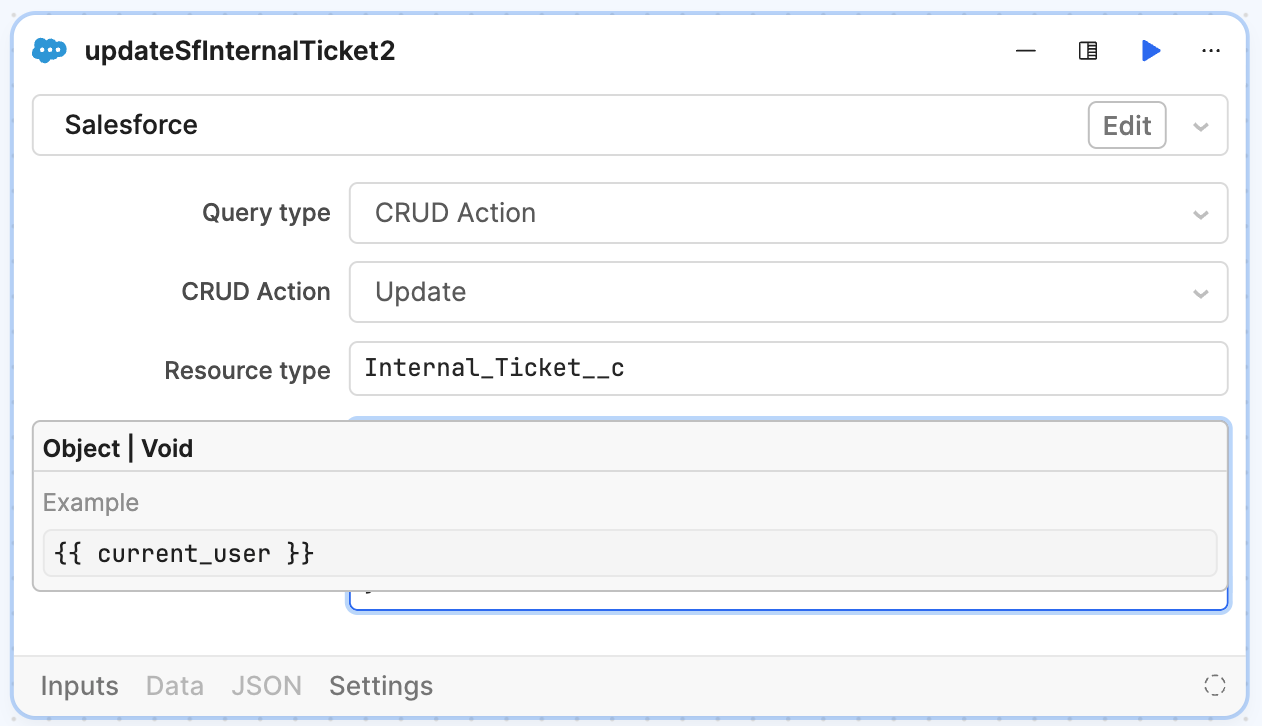Open the Query type dropdown
Screen dimensions: 1262x726
(x=787, y=213)
